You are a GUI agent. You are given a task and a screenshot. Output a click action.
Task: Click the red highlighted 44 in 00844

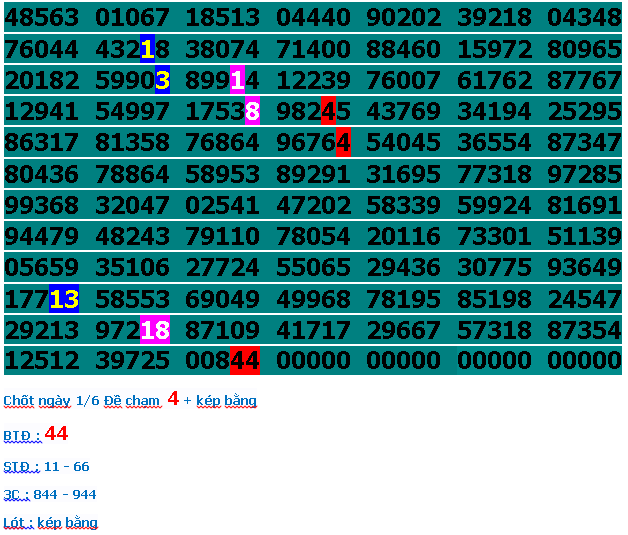point(245,361)
